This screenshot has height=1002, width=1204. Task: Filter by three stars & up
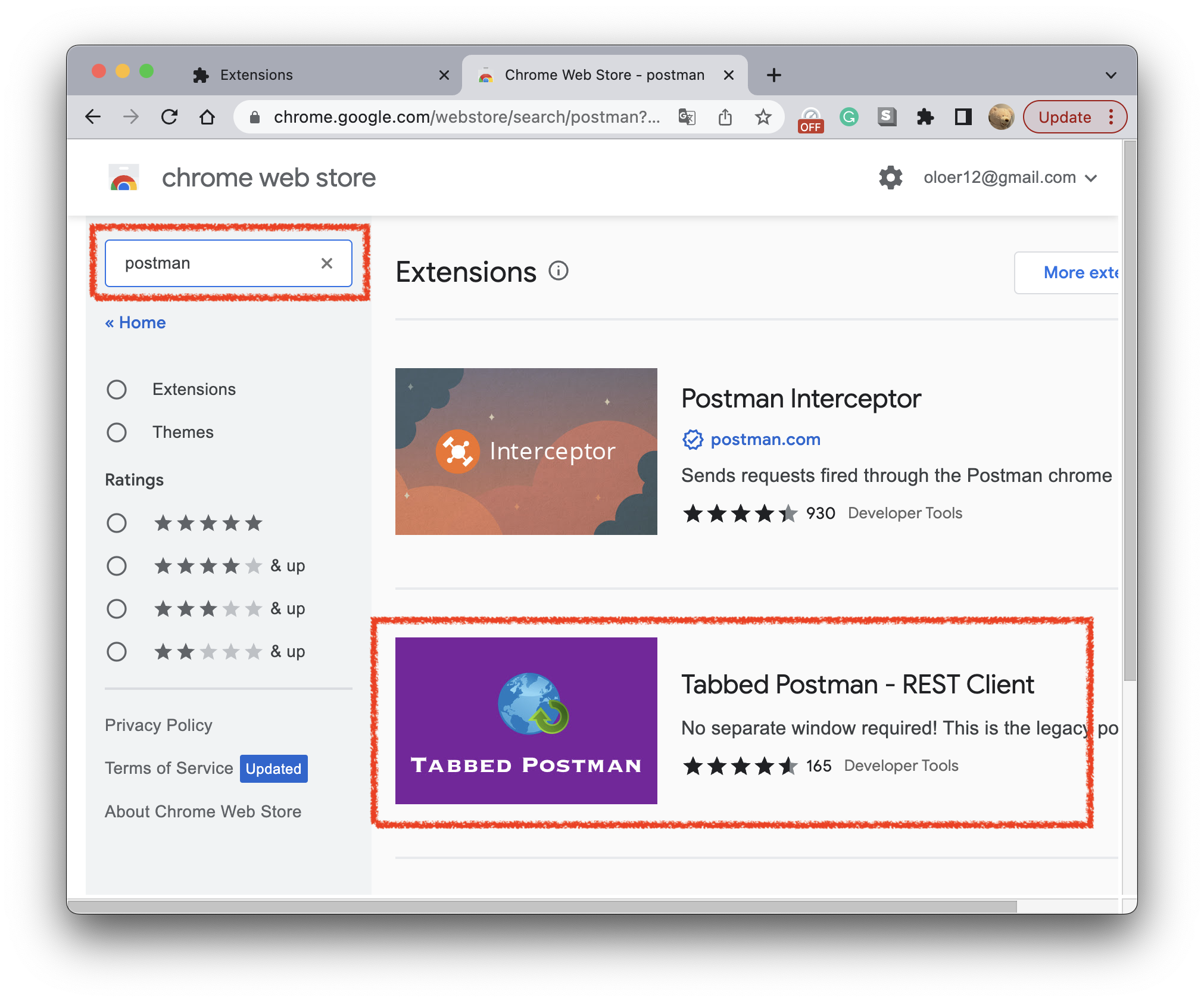pyautogui.click(x=117, y=609)
